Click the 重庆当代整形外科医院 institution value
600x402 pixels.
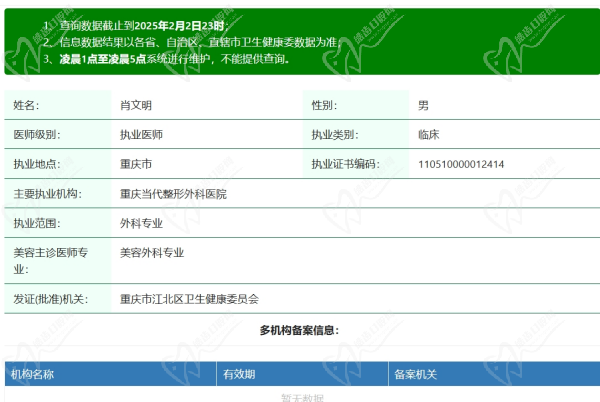(x=173, y=193)
